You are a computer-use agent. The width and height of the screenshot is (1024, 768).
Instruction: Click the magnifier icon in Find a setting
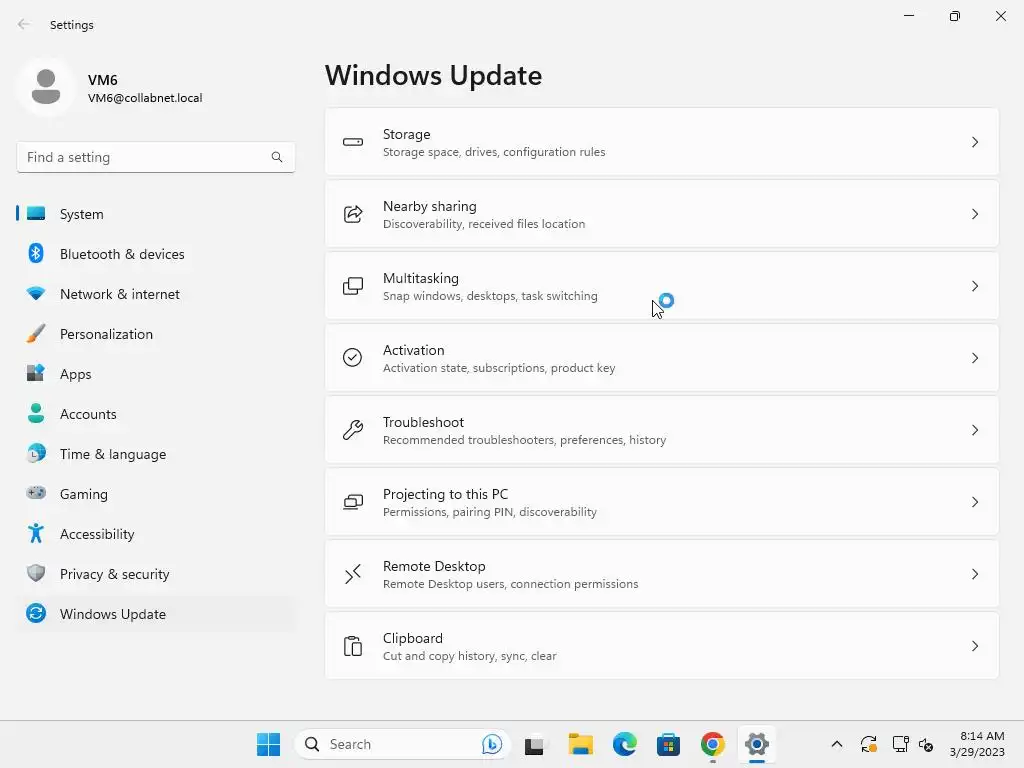coord(277,157)
